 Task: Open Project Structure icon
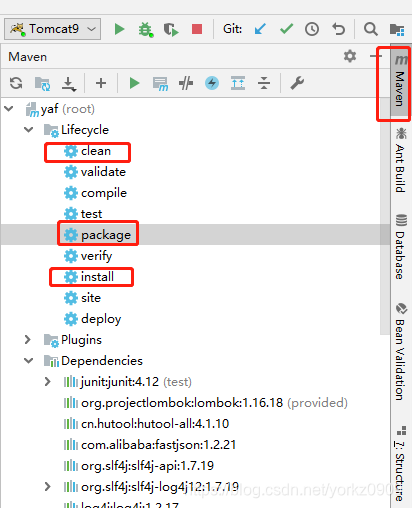coord(397,29)
